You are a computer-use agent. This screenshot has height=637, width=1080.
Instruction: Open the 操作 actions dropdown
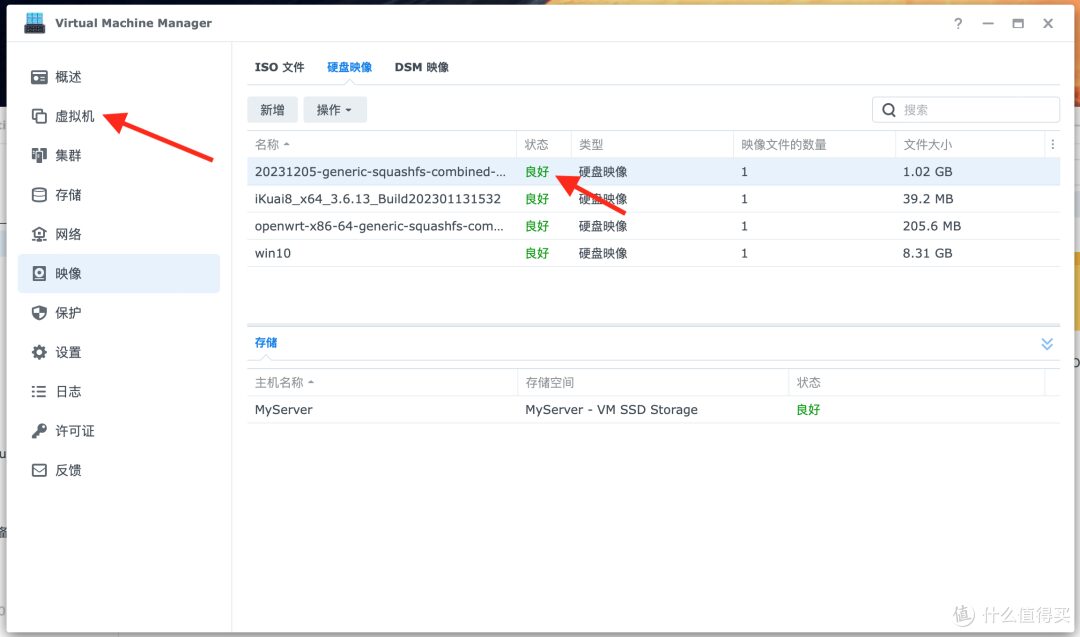click(x=335, y=109)
